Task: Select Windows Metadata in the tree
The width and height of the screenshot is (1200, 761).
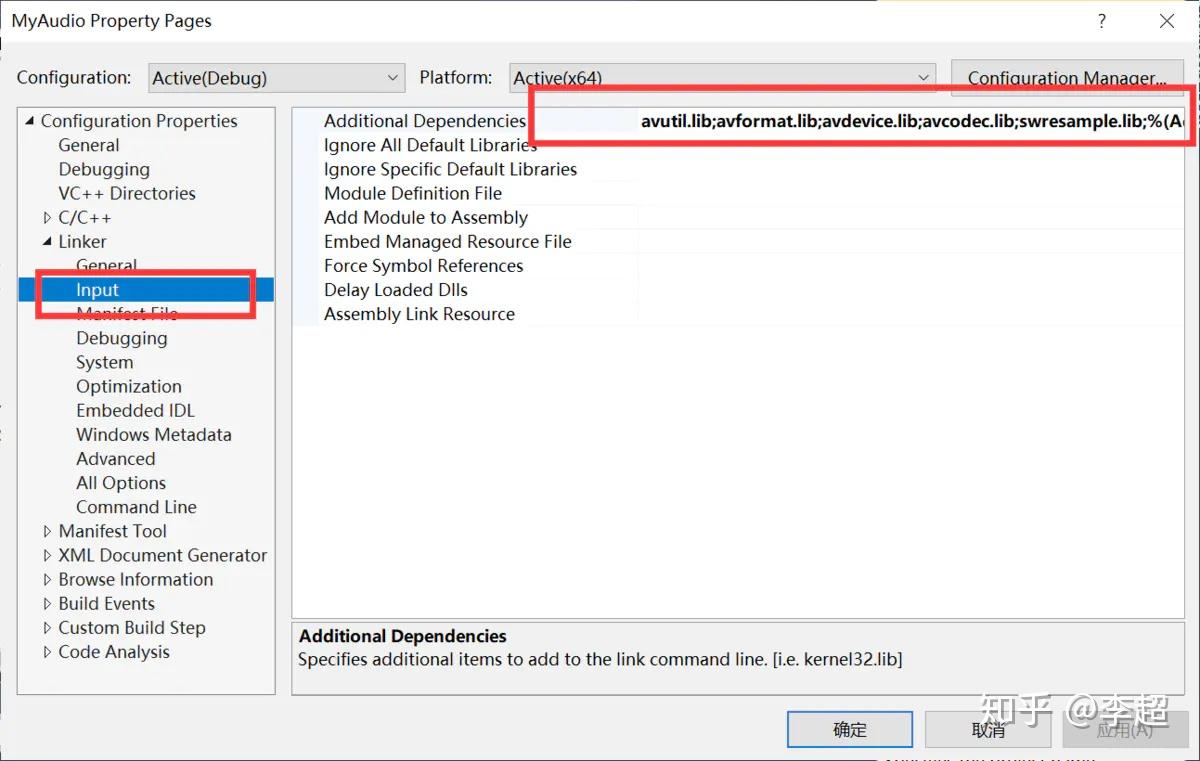Action: tap(154, 434)
